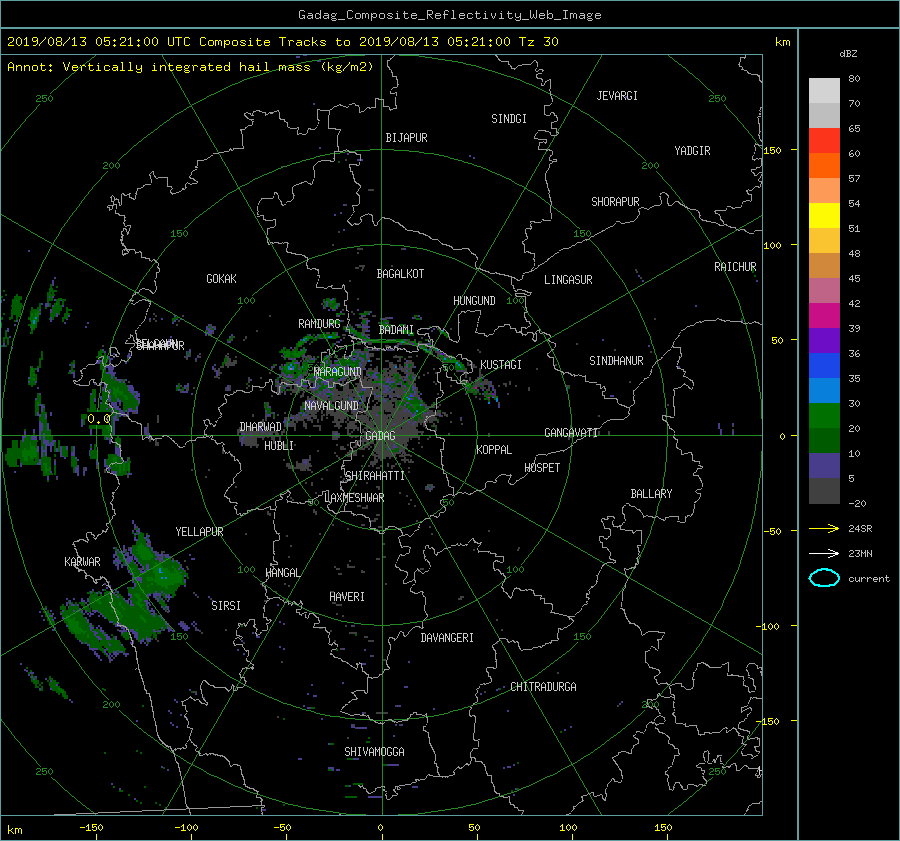Viewport: 900px width, 841px height.
Task: Click the NAVALGUND city label
Action: (x=332, y=406)
